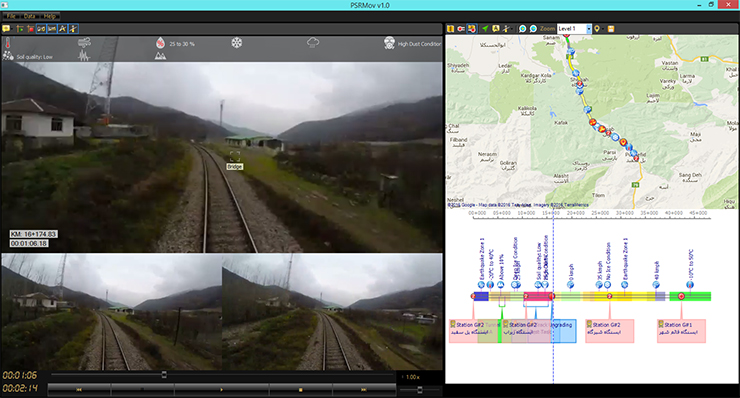Click the skip-to-end playback button
The width and height of the screenshot is (740, 398).
click(x=364, y=390)
